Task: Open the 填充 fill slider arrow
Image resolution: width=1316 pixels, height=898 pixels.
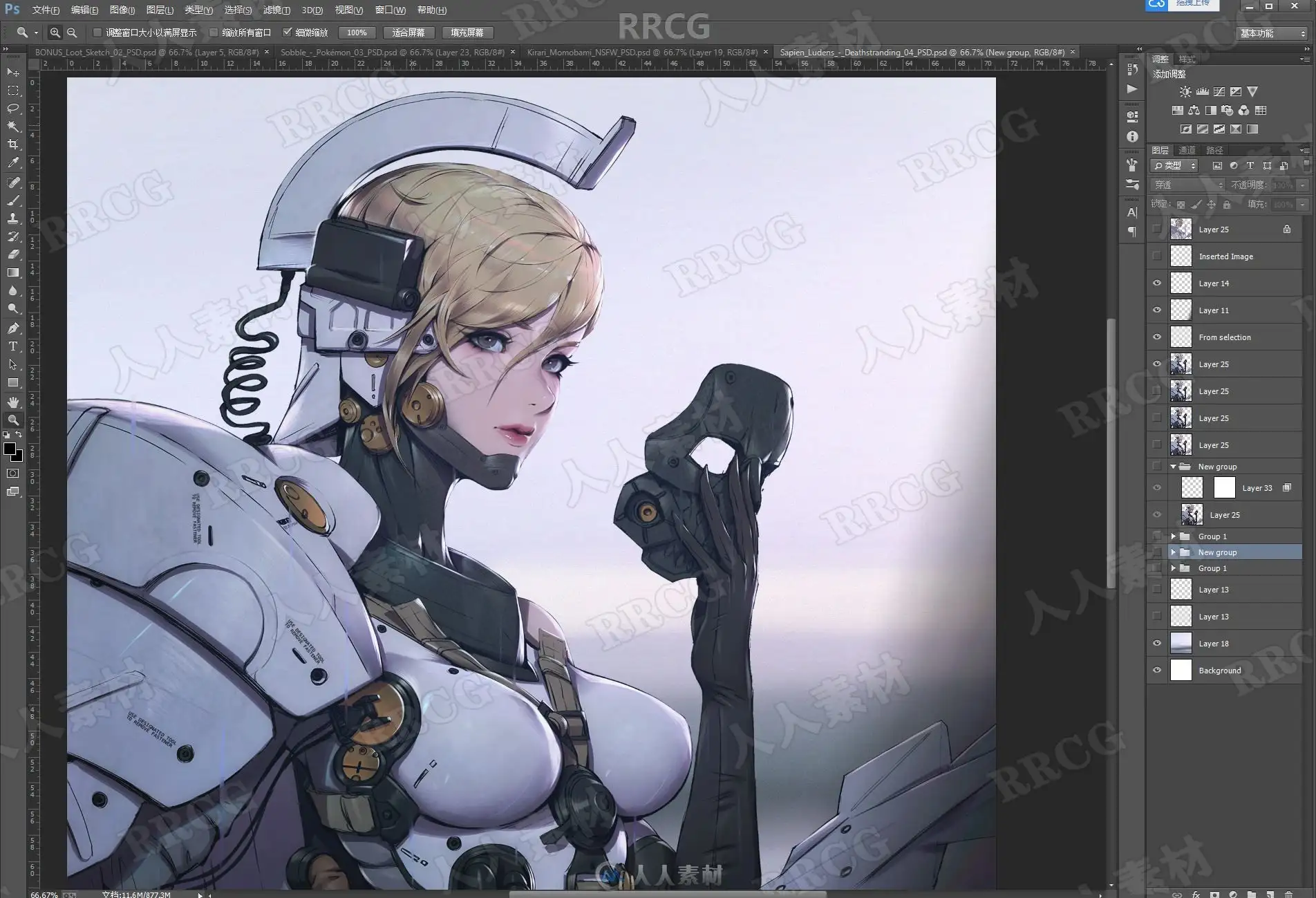Action: coord(1303,205)
